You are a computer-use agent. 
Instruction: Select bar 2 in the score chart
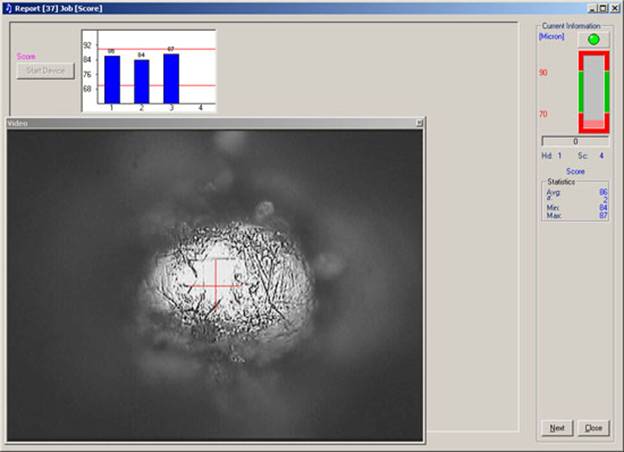click(x=142, y=80)
